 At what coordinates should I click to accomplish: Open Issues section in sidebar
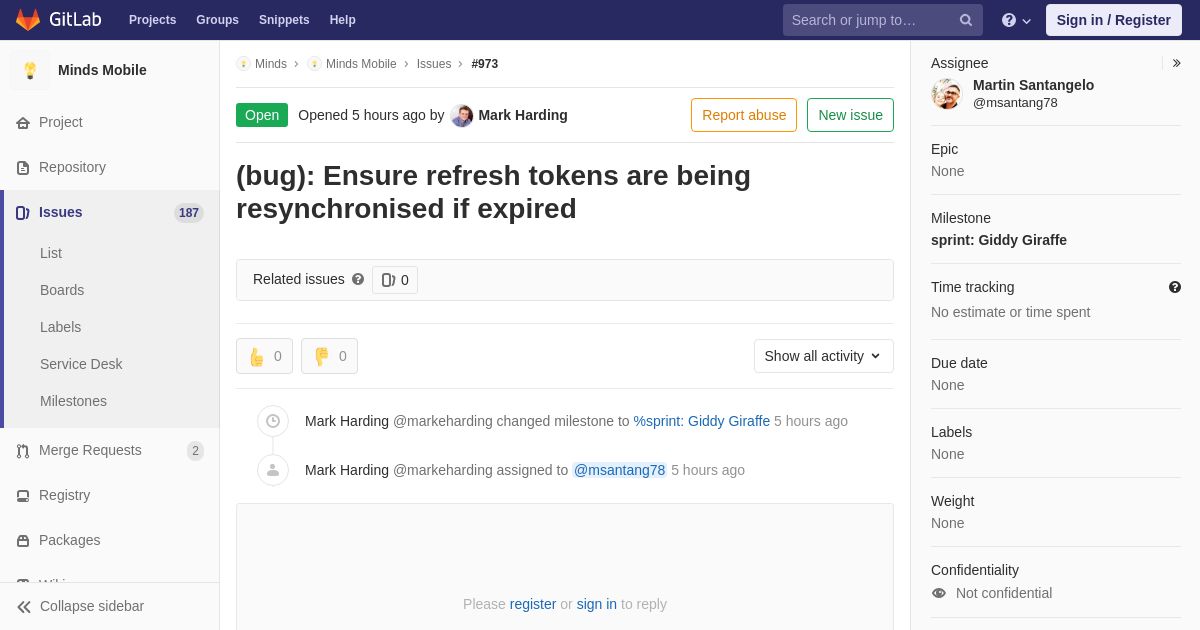(x=110, y=212)
